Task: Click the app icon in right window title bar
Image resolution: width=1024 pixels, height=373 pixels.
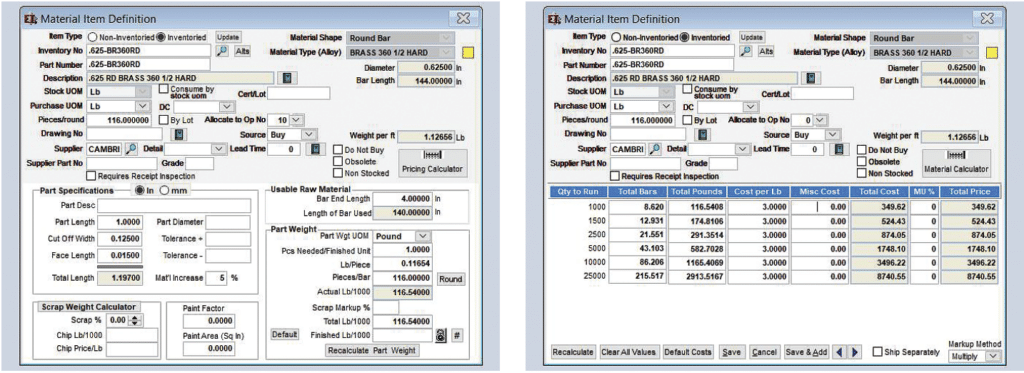Action: click(554, 19)
